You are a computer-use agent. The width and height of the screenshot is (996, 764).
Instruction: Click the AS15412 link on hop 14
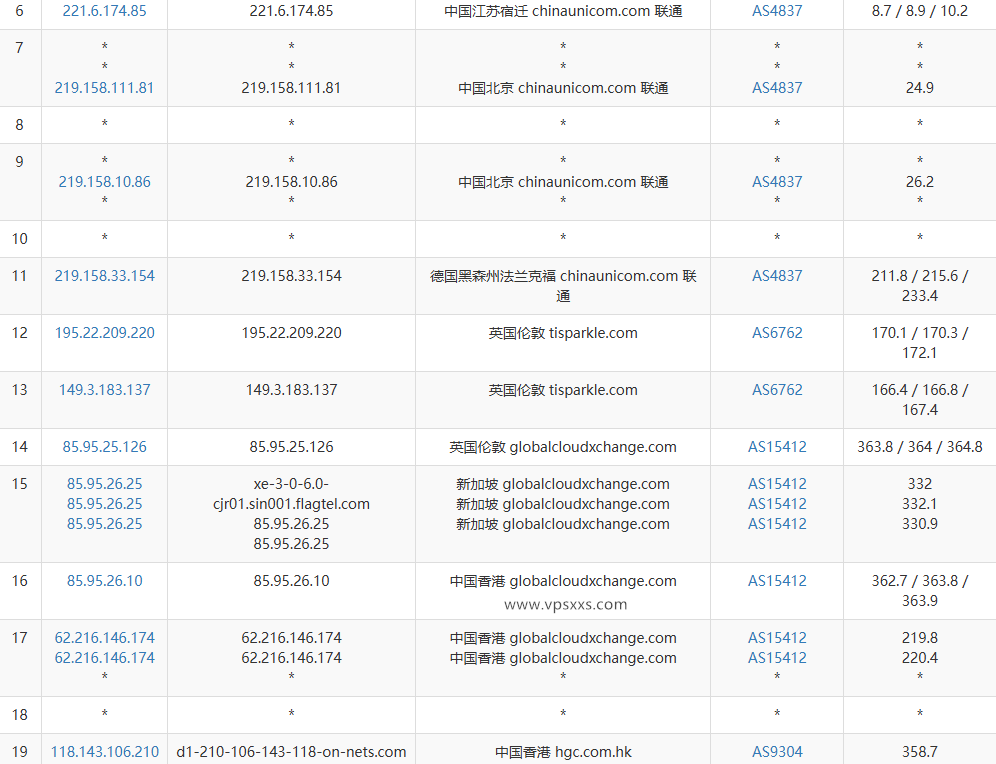point(777,446)
